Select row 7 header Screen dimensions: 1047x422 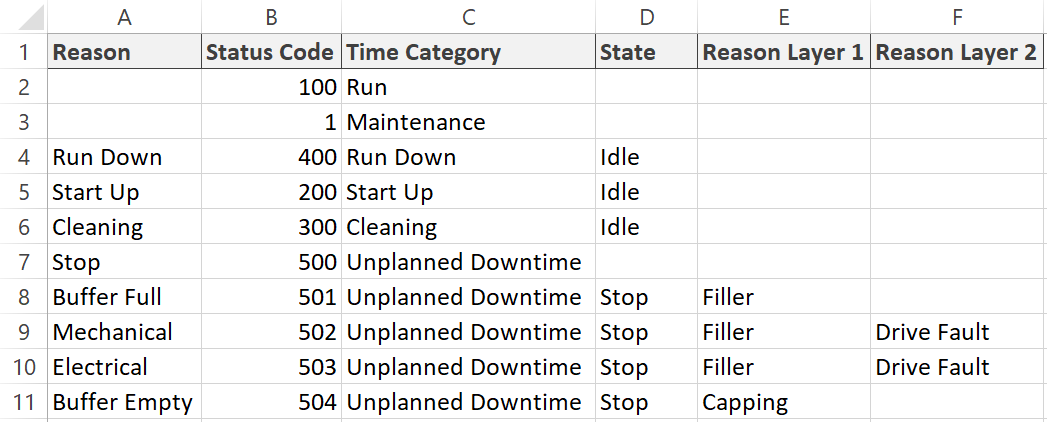(23, 262)
